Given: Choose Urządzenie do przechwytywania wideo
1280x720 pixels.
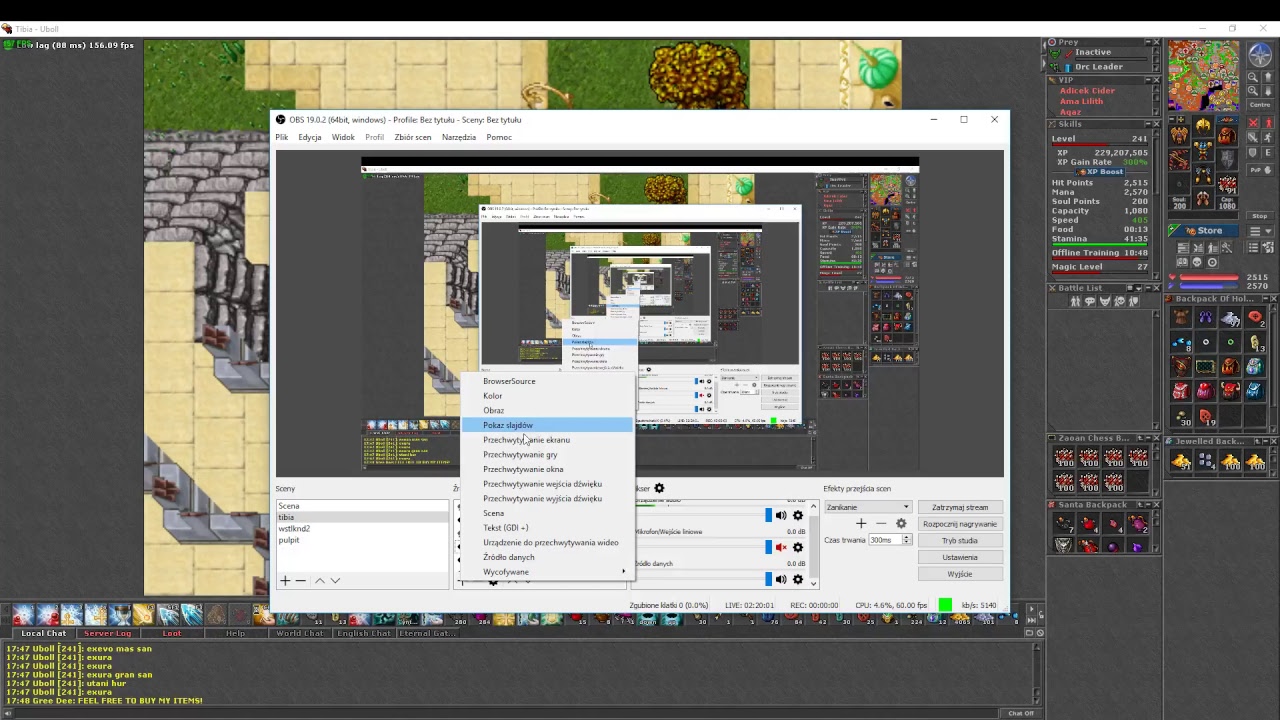Looking at the screenshot, I should pyautogui.click(x=547, y=542).
